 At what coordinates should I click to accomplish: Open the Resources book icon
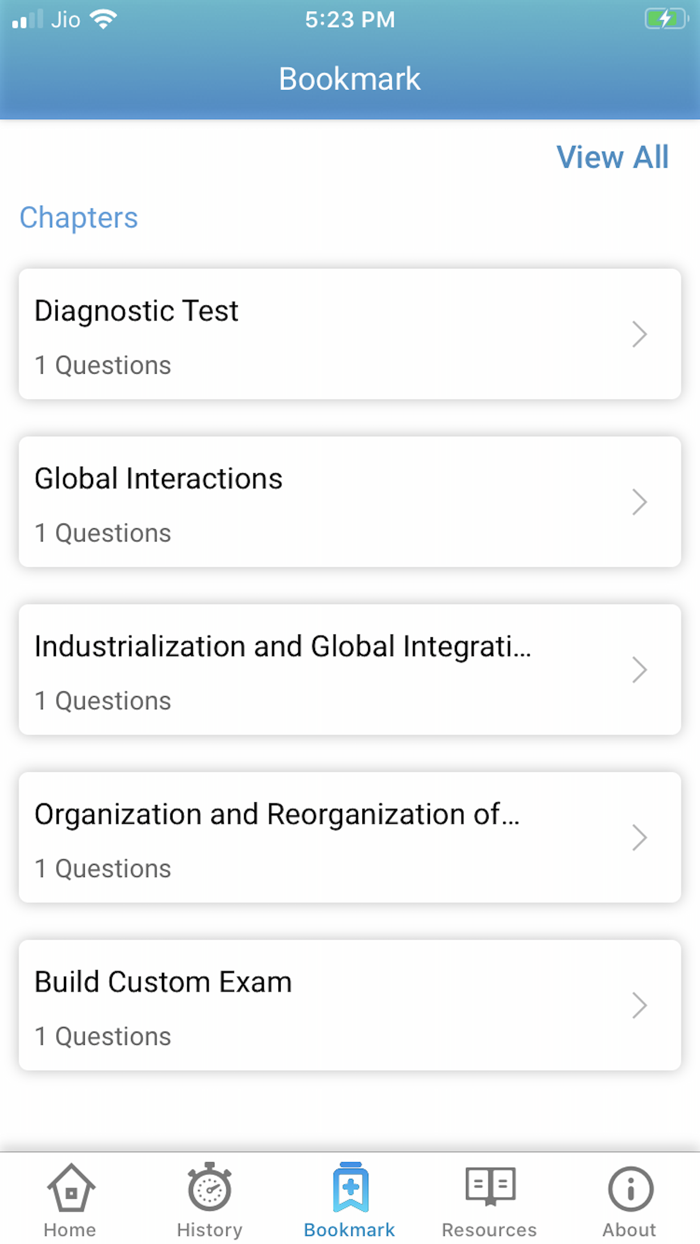click(489, 1188)
